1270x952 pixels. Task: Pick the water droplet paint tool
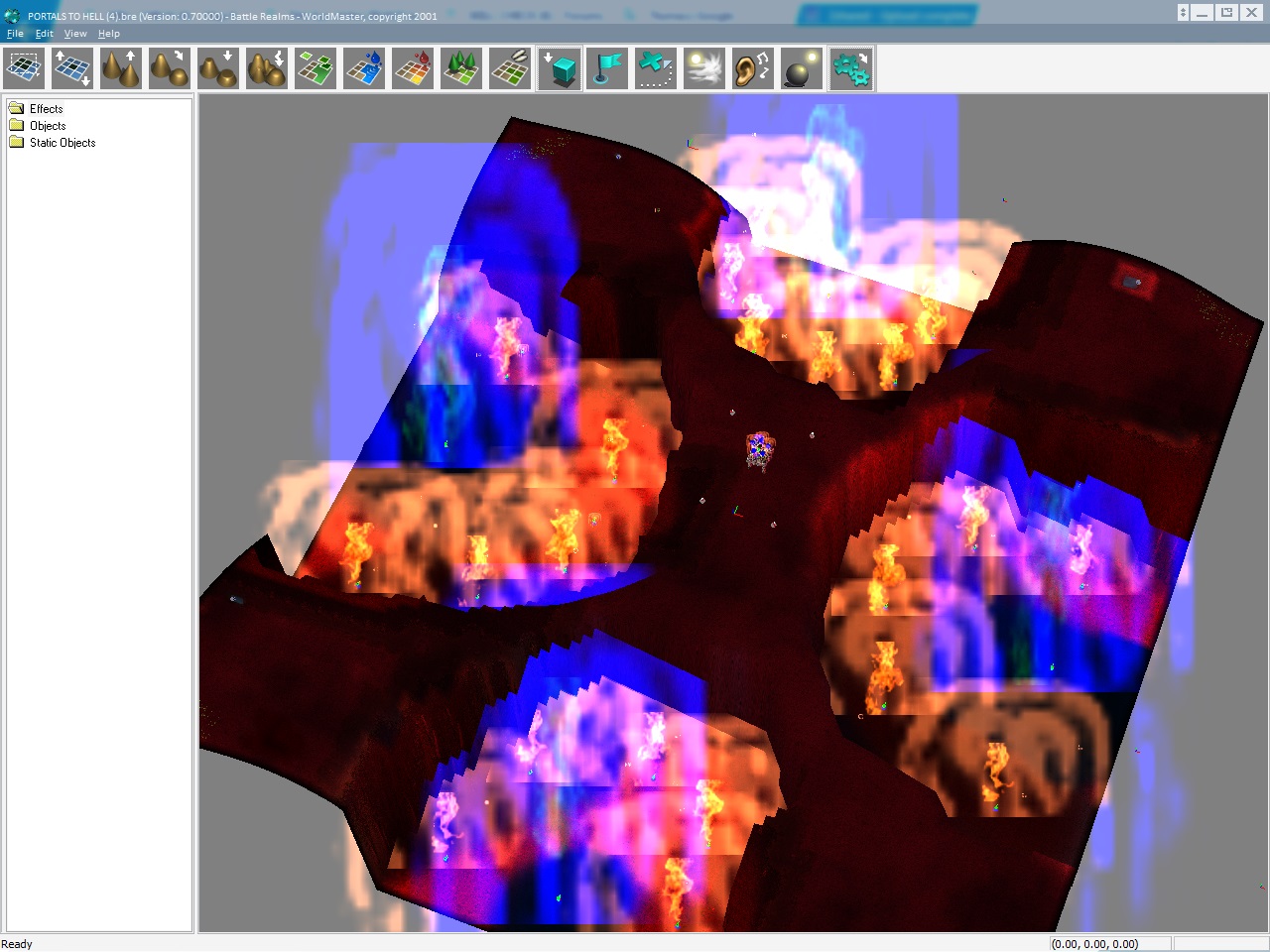click(x=364, y=69)
